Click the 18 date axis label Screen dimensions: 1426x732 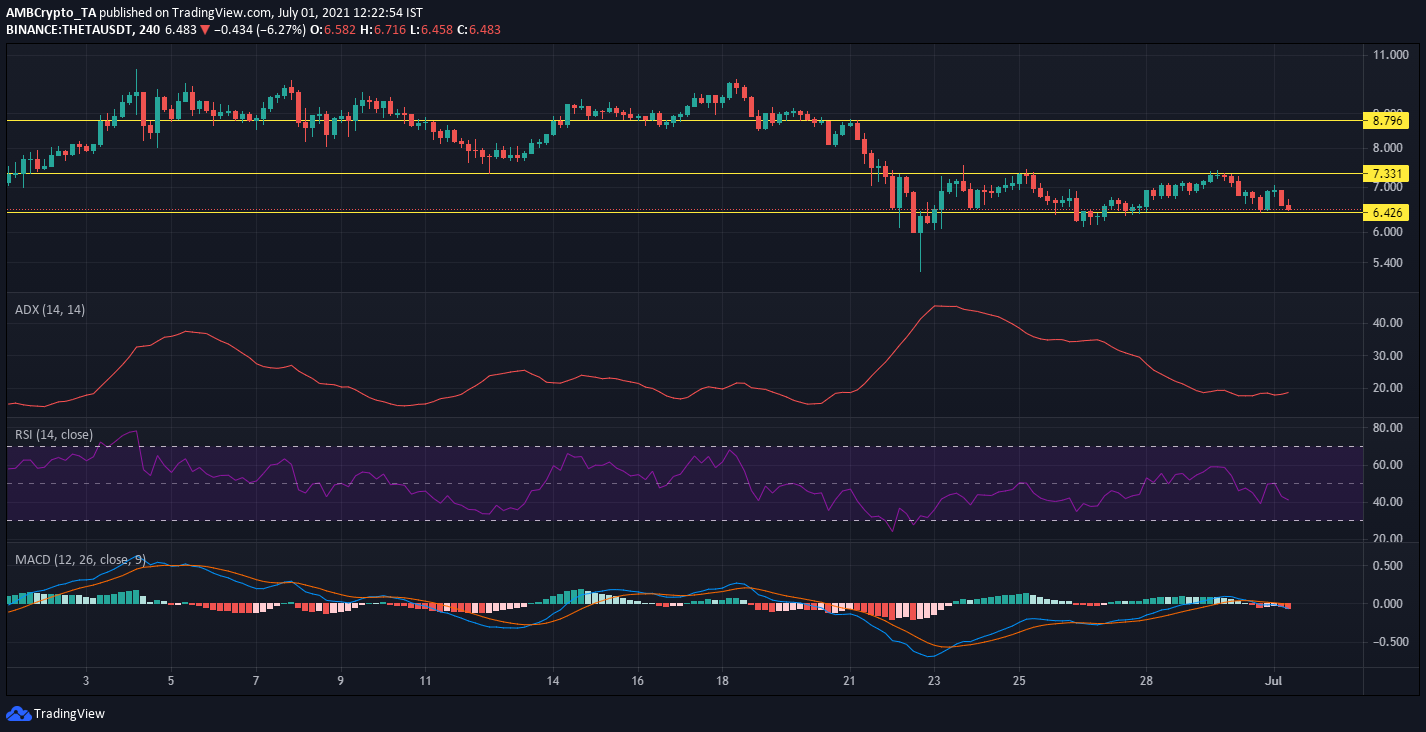722,681
